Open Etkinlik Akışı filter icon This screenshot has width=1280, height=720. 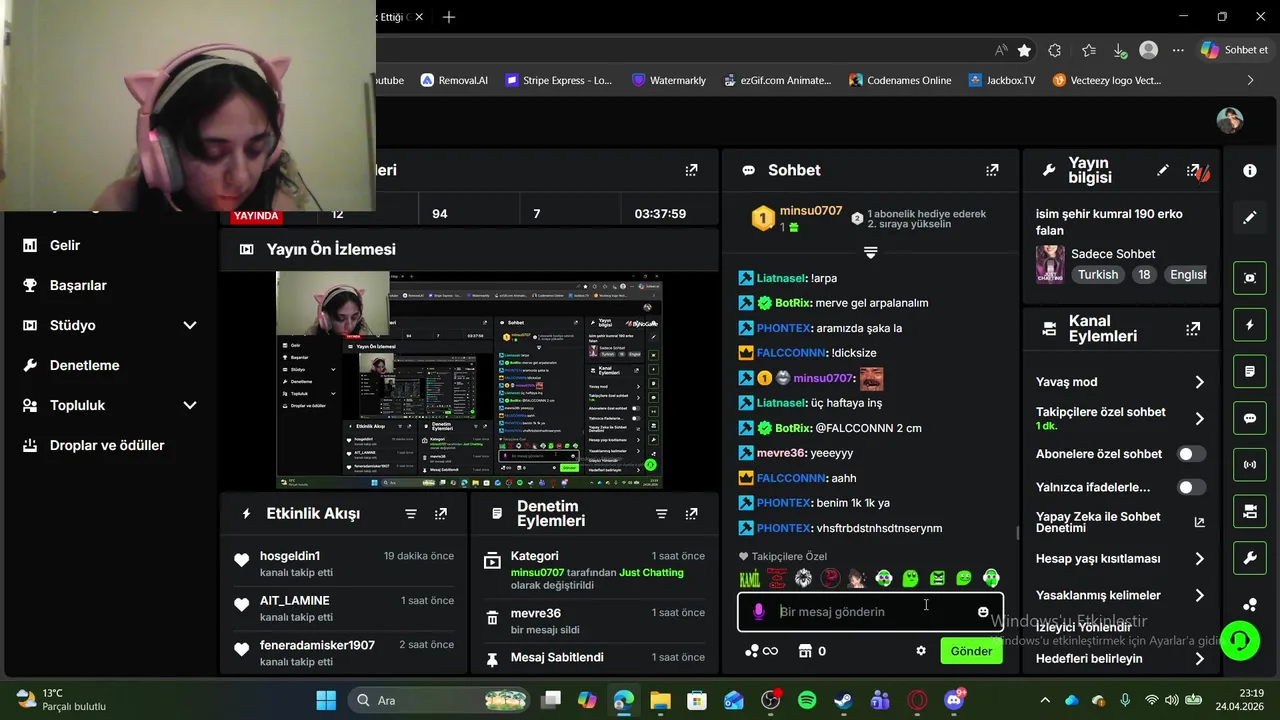(411, 514)
